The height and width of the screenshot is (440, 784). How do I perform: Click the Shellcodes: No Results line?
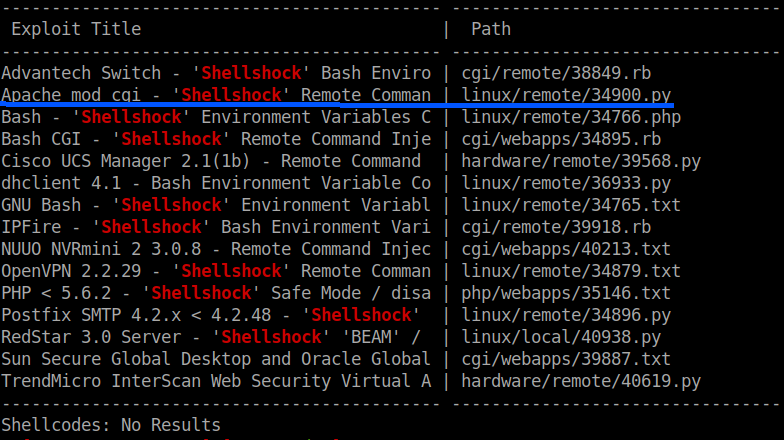click(111, 425)
